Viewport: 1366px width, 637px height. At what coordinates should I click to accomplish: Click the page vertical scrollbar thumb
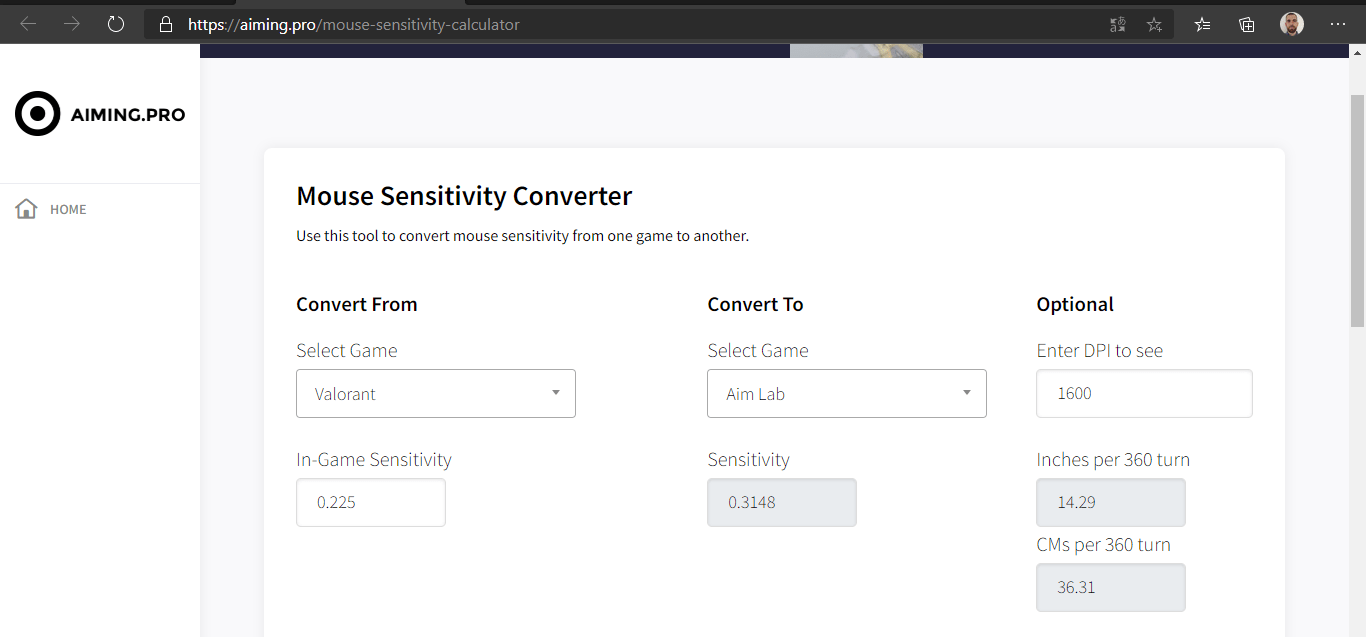click(x=1357, y=210)
